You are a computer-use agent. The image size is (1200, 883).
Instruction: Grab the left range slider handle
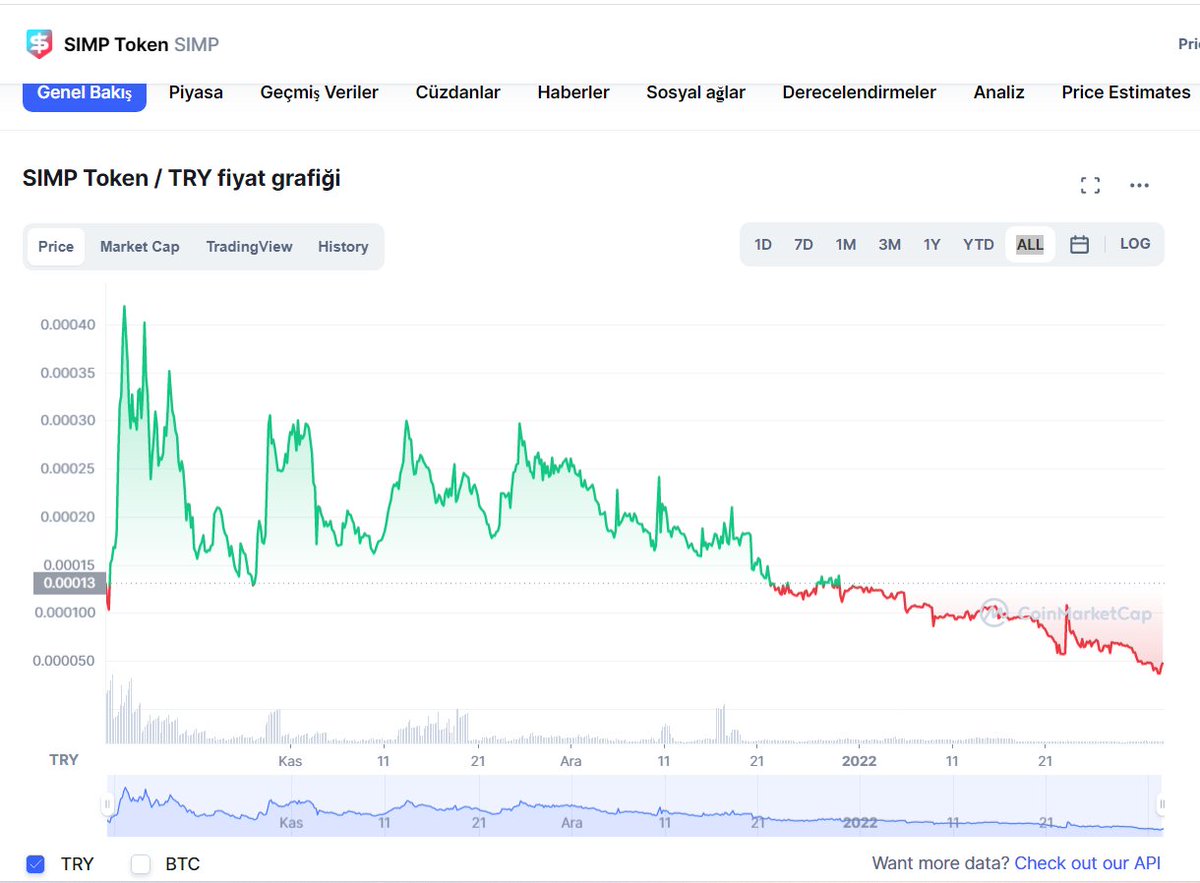tap(106, 804)
